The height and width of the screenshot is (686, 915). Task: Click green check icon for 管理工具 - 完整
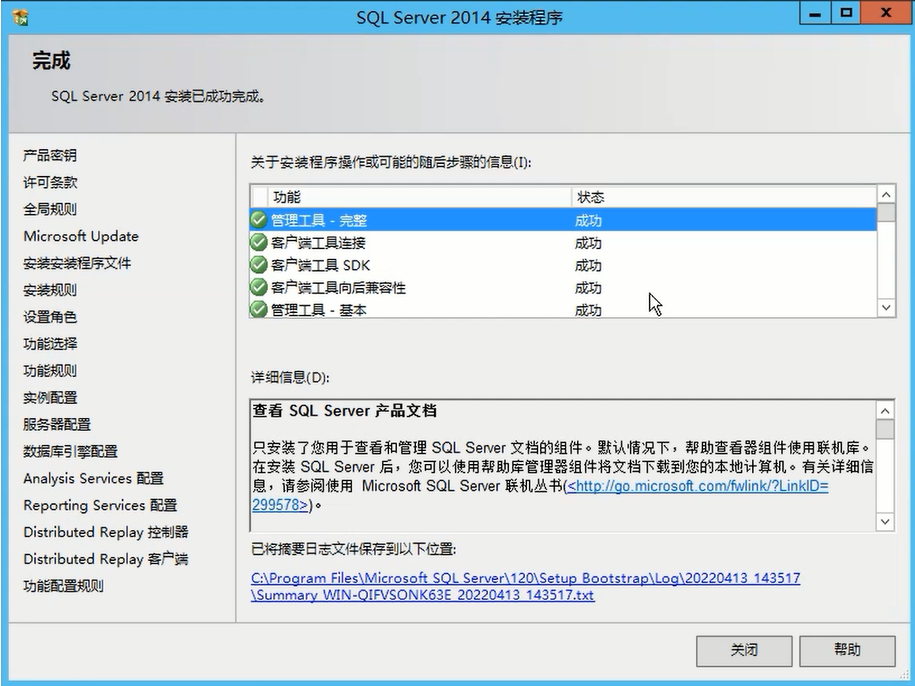tap(259, 220)
